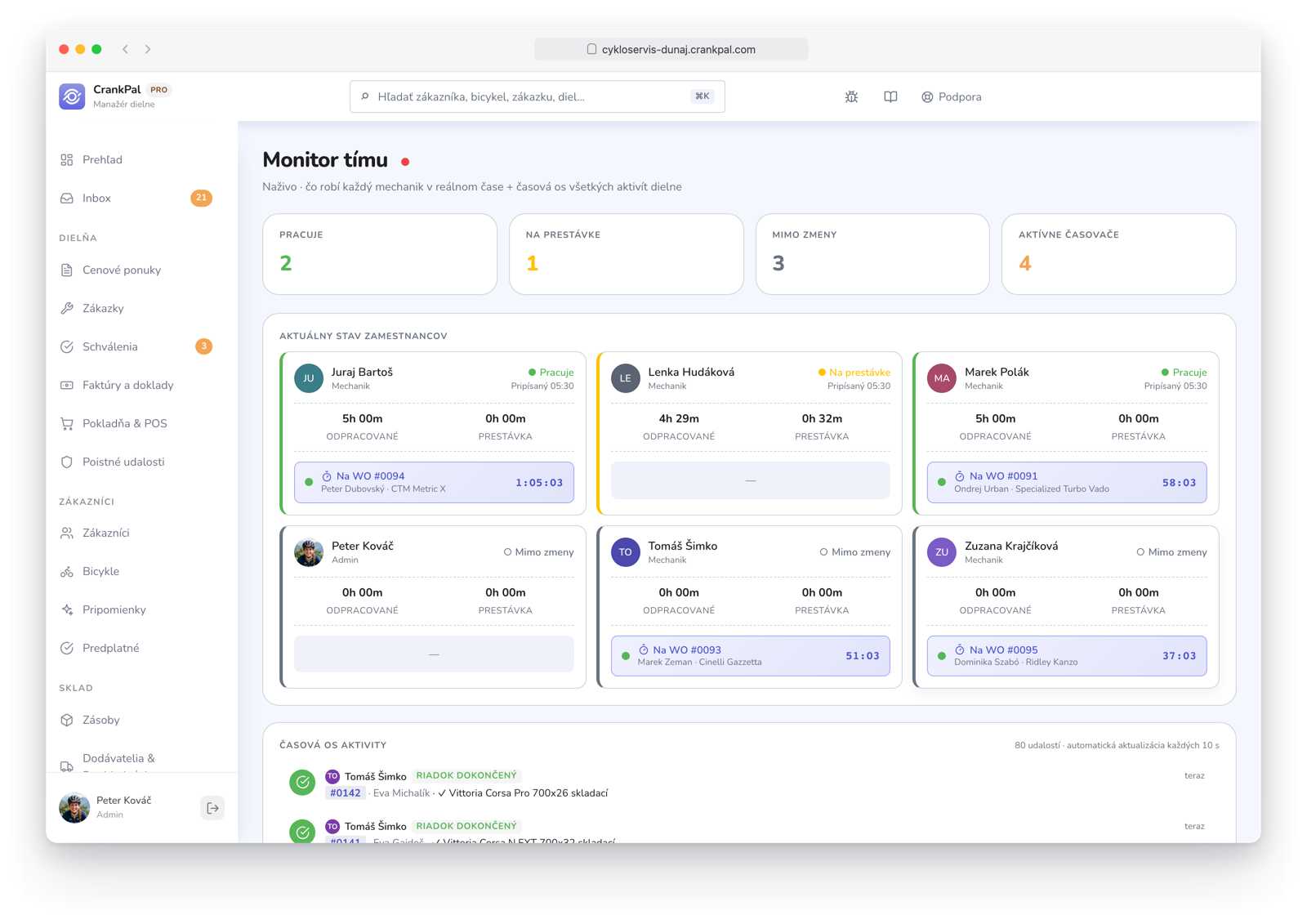The width and height of the screenshot is (1307, 924).
Task: Open the Prehľad menu item
Action: click(x=136, y=159)
